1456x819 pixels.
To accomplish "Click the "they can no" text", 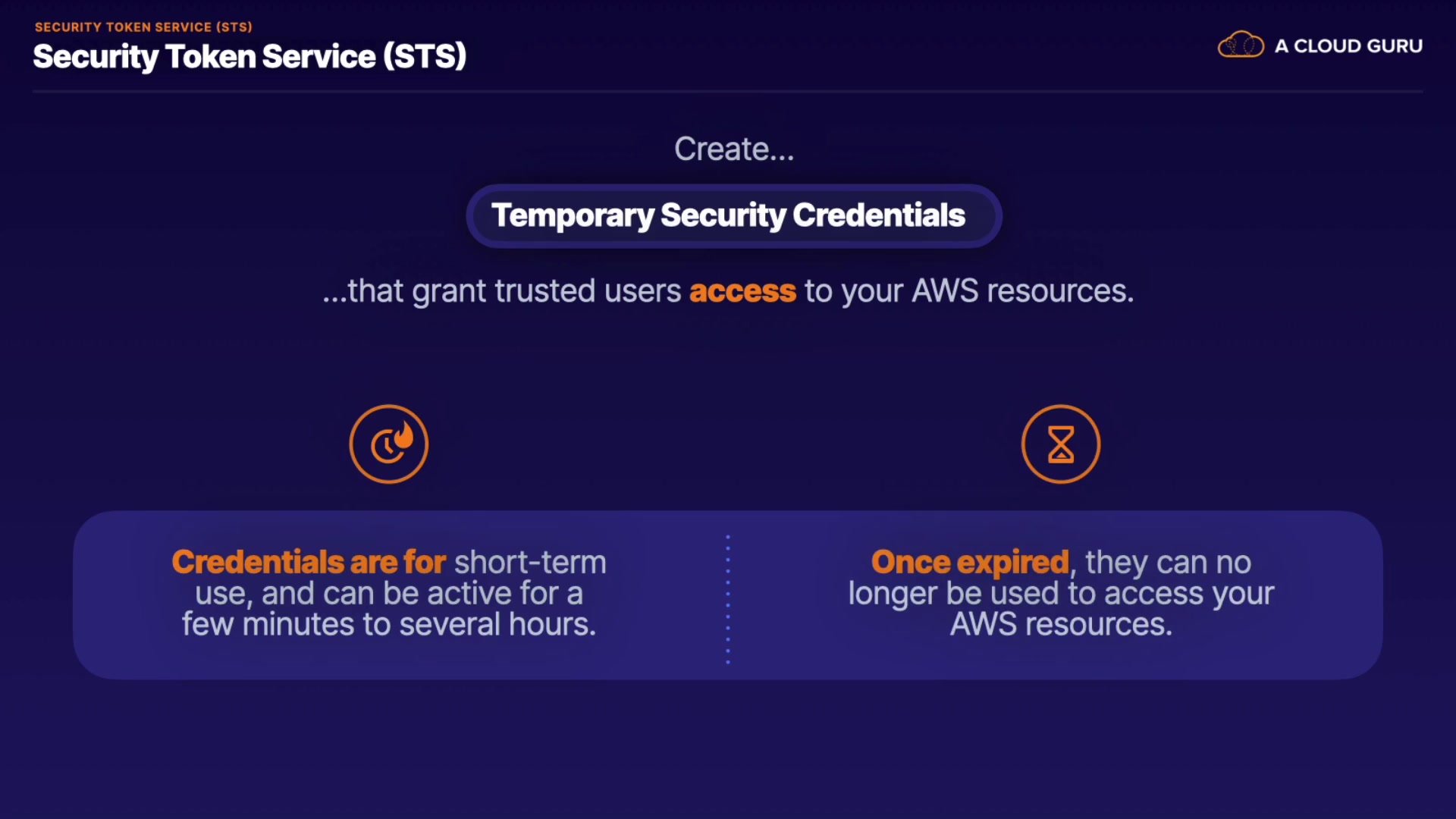I will [1168, 563].
